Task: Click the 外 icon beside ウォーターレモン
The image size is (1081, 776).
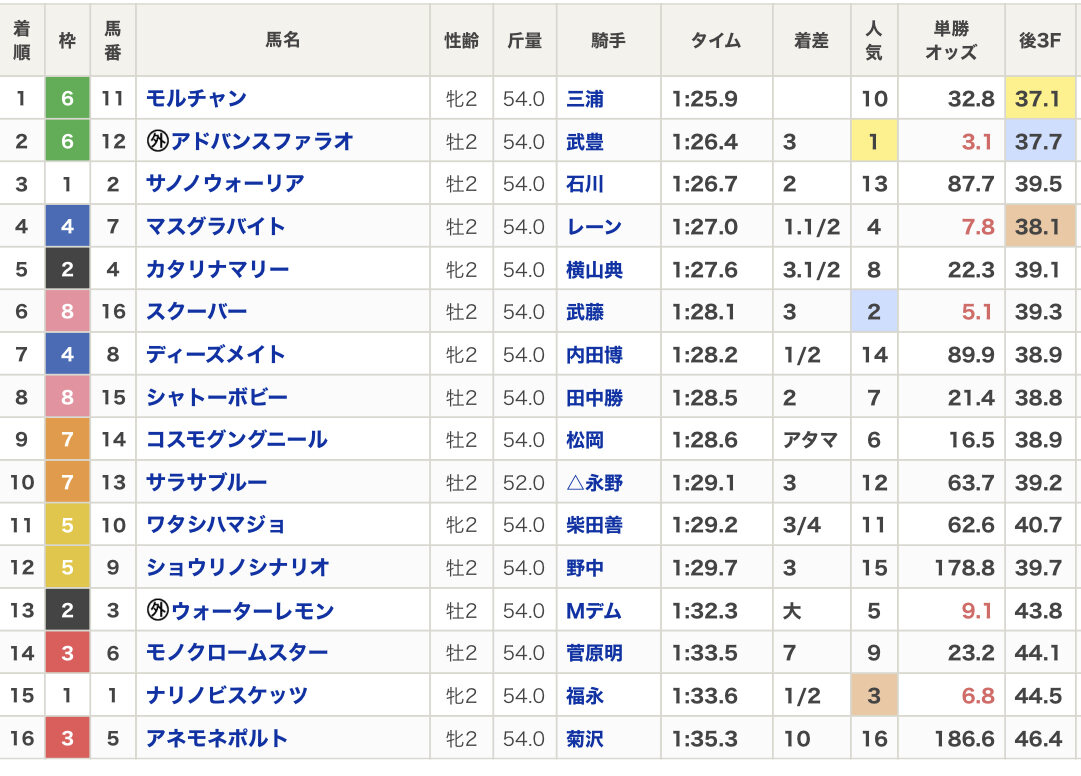Action: click(156, 610)
